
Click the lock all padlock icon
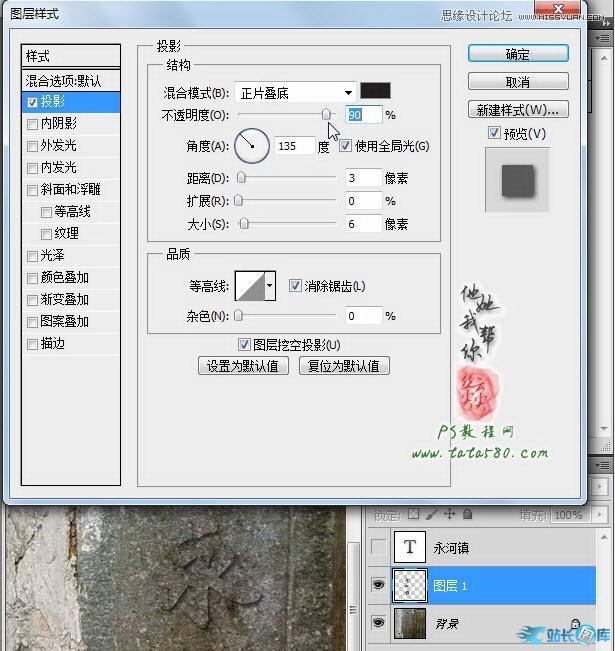click(467, 515)
